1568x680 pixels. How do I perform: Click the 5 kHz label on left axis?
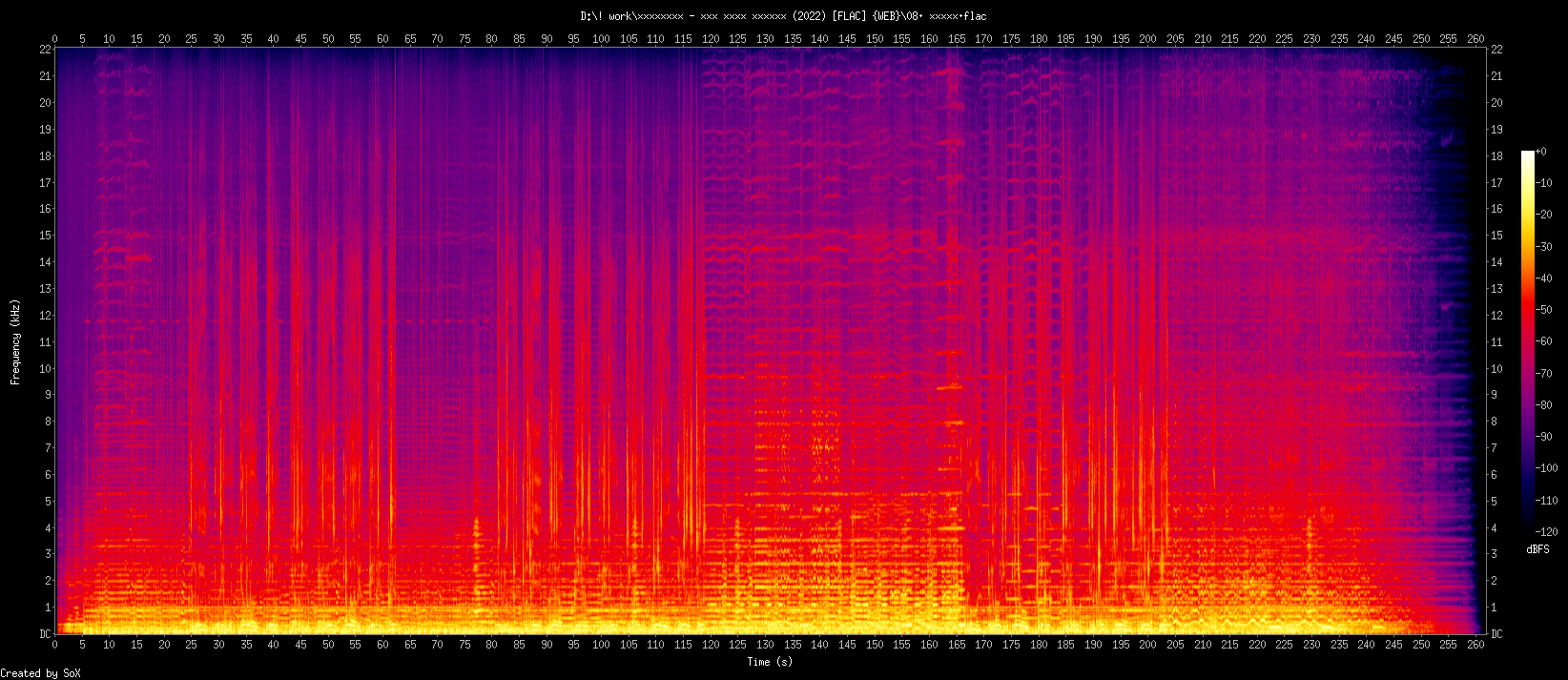tap(48, 502)
